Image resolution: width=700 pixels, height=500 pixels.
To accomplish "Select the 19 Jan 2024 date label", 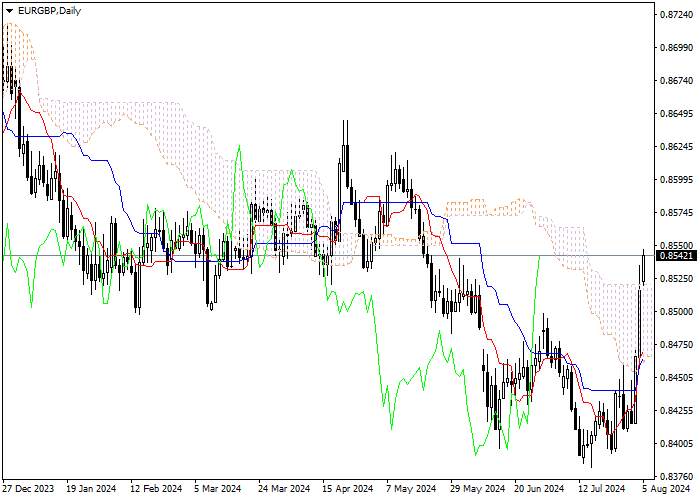I will (91, 488).
